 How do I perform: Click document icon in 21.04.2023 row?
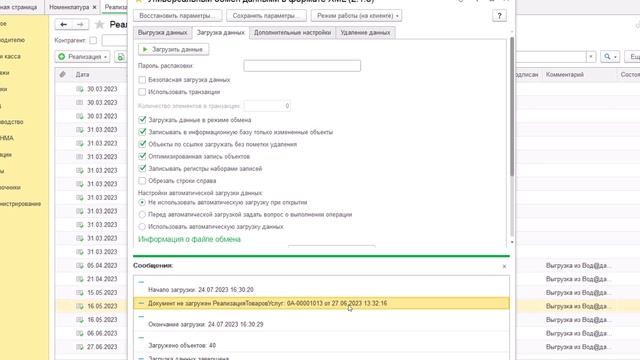tap(80, 279)
